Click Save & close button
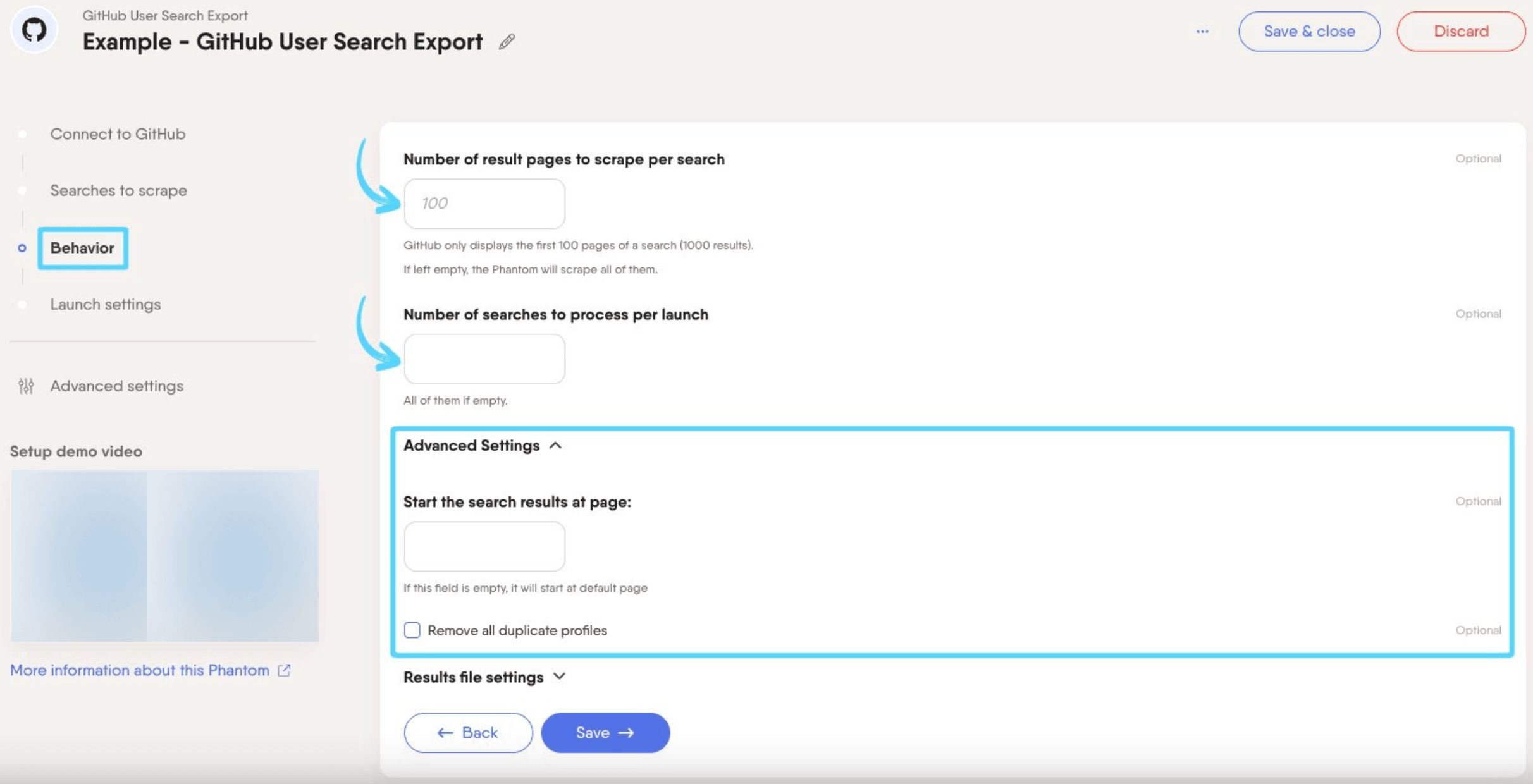Viewport: 1533px width, 784px height. (1309, 31)
